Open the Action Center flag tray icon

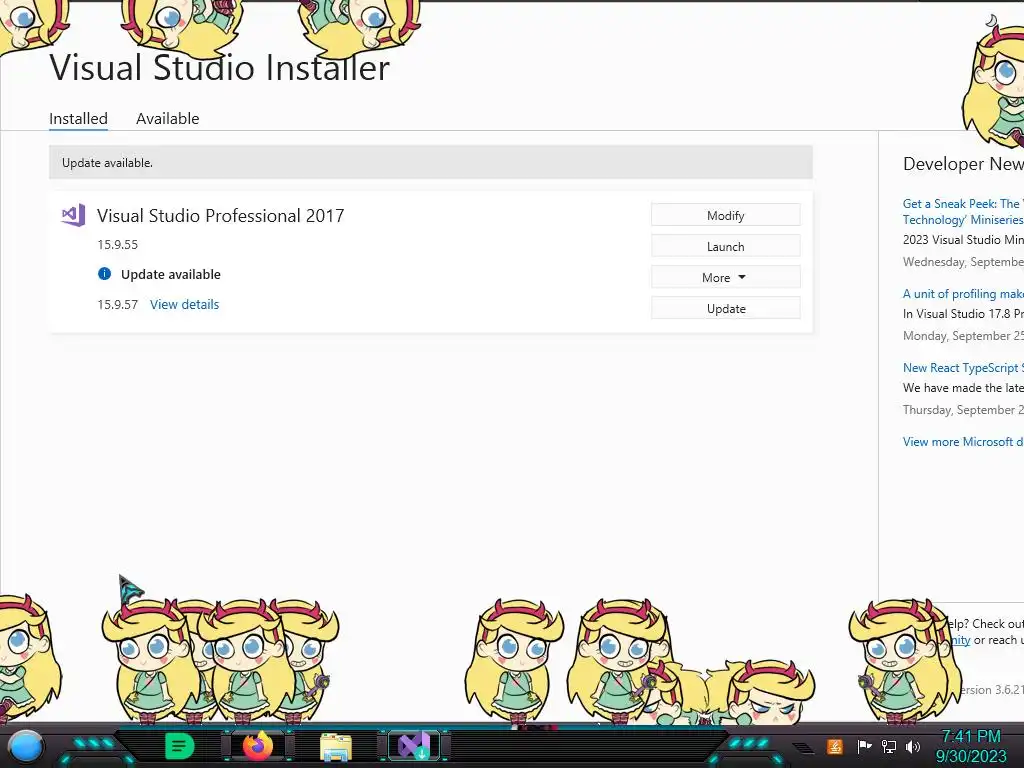click(x=864, y=746)
